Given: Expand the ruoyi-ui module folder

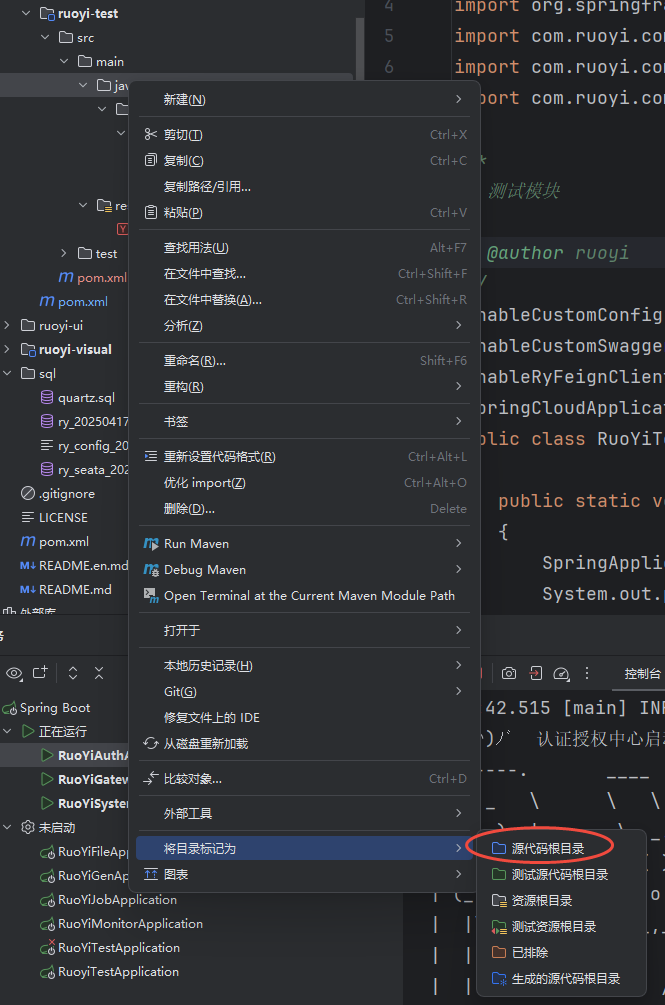Looking at the screenshot, I should [x=8, y=325].
